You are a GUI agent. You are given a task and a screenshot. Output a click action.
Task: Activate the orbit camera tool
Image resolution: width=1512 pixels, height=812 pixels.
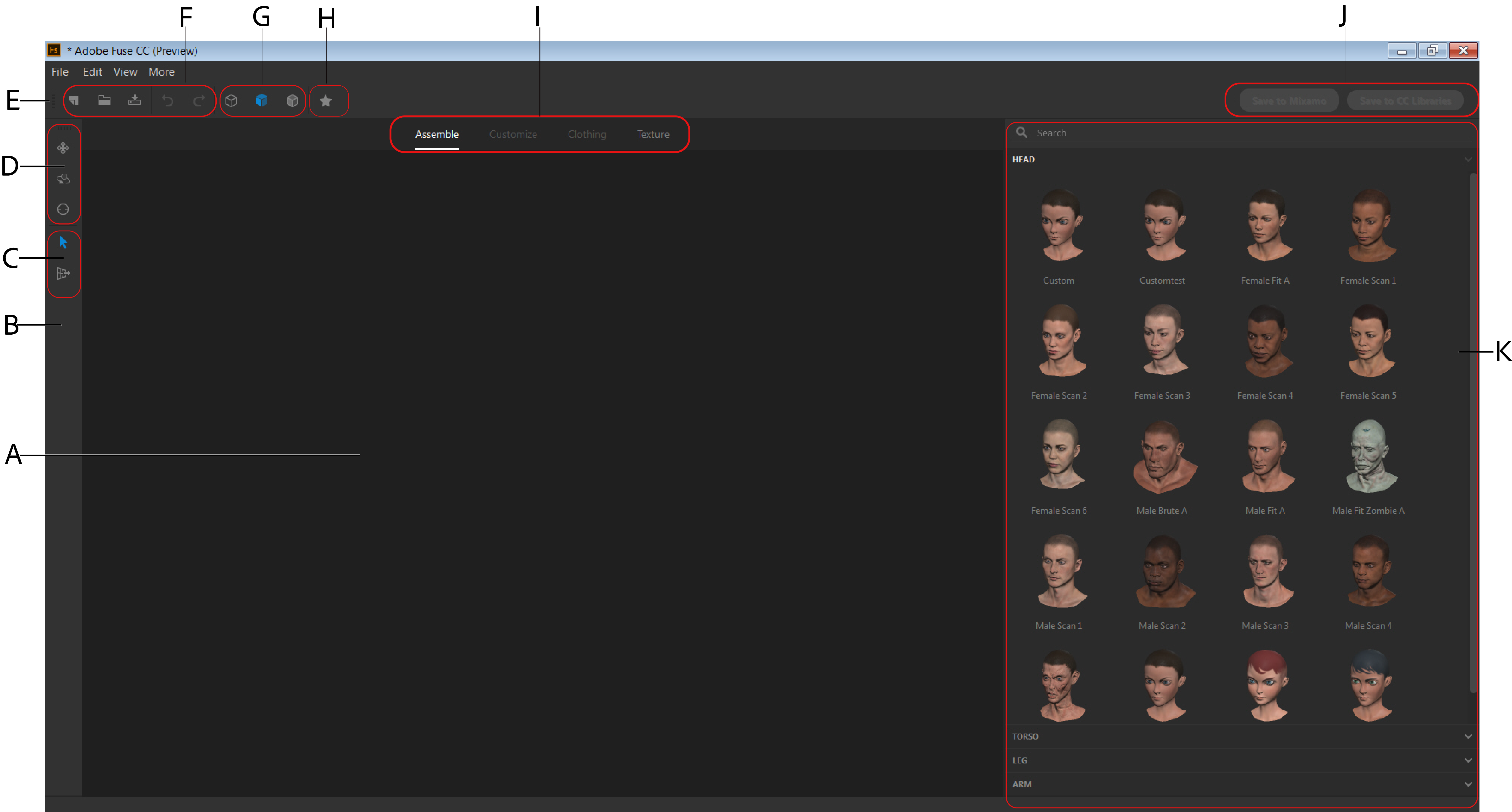coord(63,179)
